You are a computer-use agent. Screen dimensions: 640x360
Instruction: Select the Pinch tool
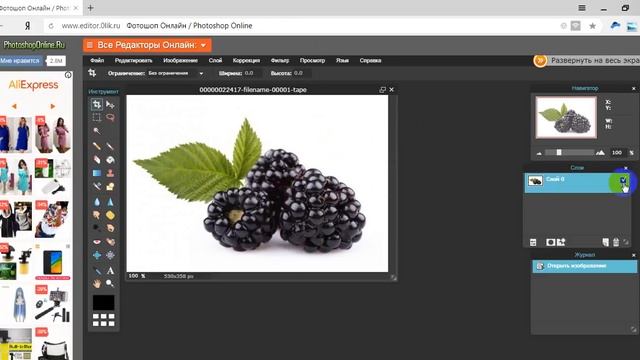pos(110,256)
